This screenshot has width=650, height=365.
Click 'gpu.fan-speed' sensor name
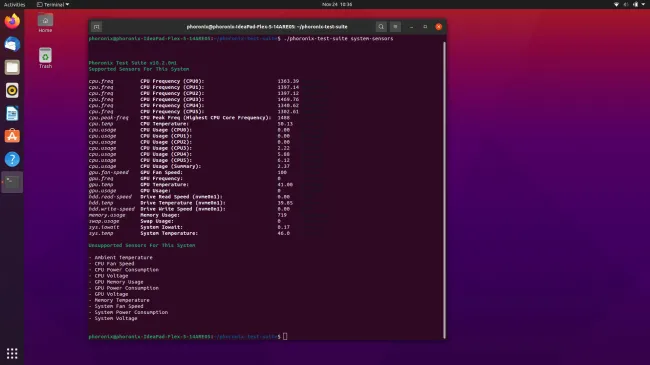tap(109, 173)
